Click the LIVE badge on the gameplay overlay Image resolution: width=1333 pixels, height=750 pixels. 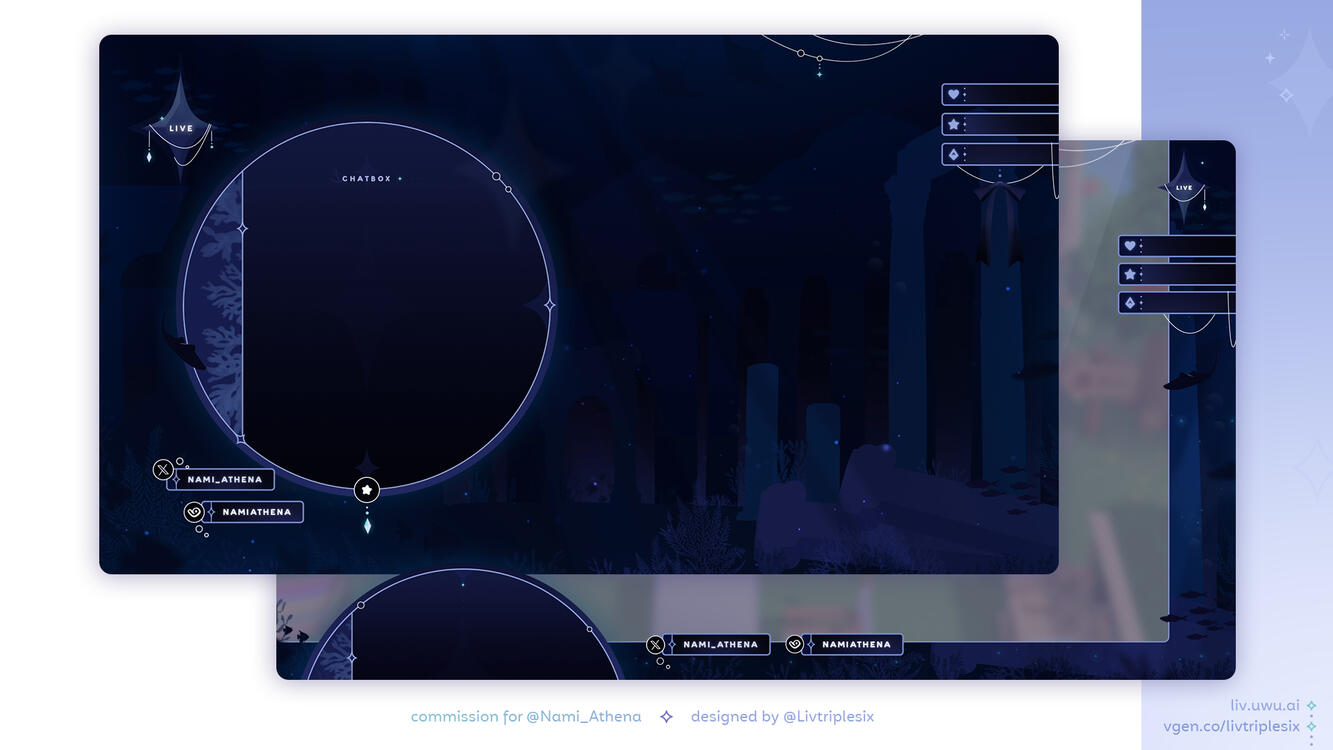click(x=1184, y=188)
